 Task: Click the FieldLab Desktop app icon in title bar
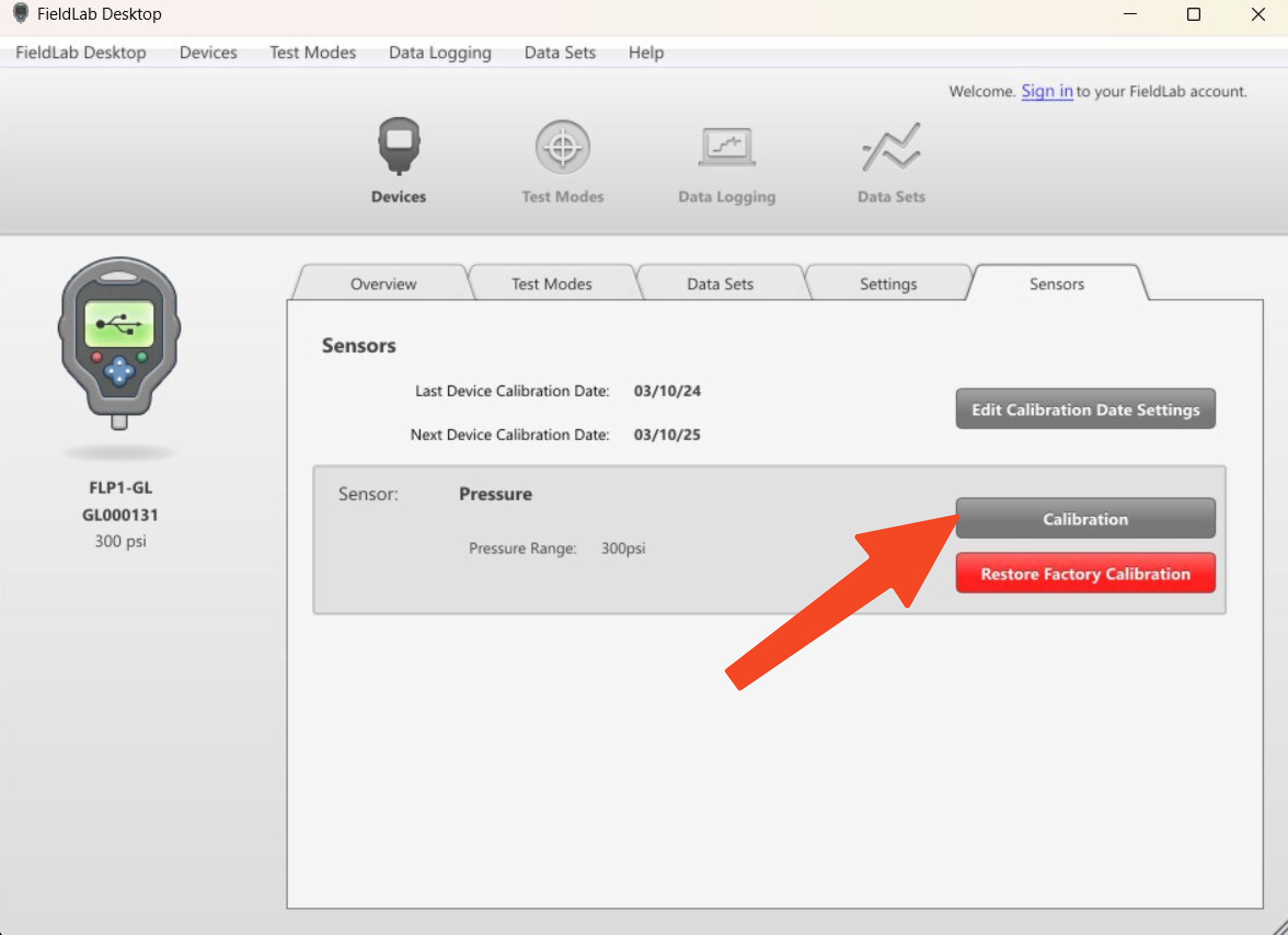(x=20, y=13)
